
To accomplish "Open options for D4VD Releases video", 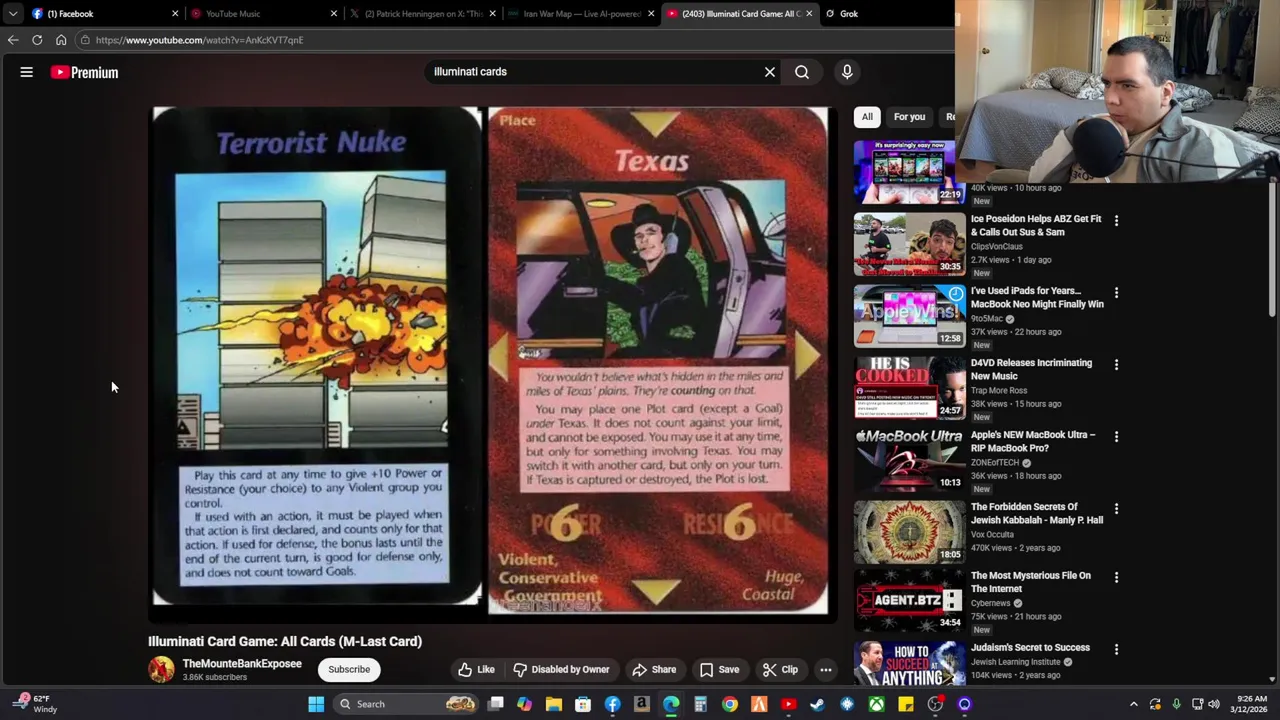I will (1116, 364).
